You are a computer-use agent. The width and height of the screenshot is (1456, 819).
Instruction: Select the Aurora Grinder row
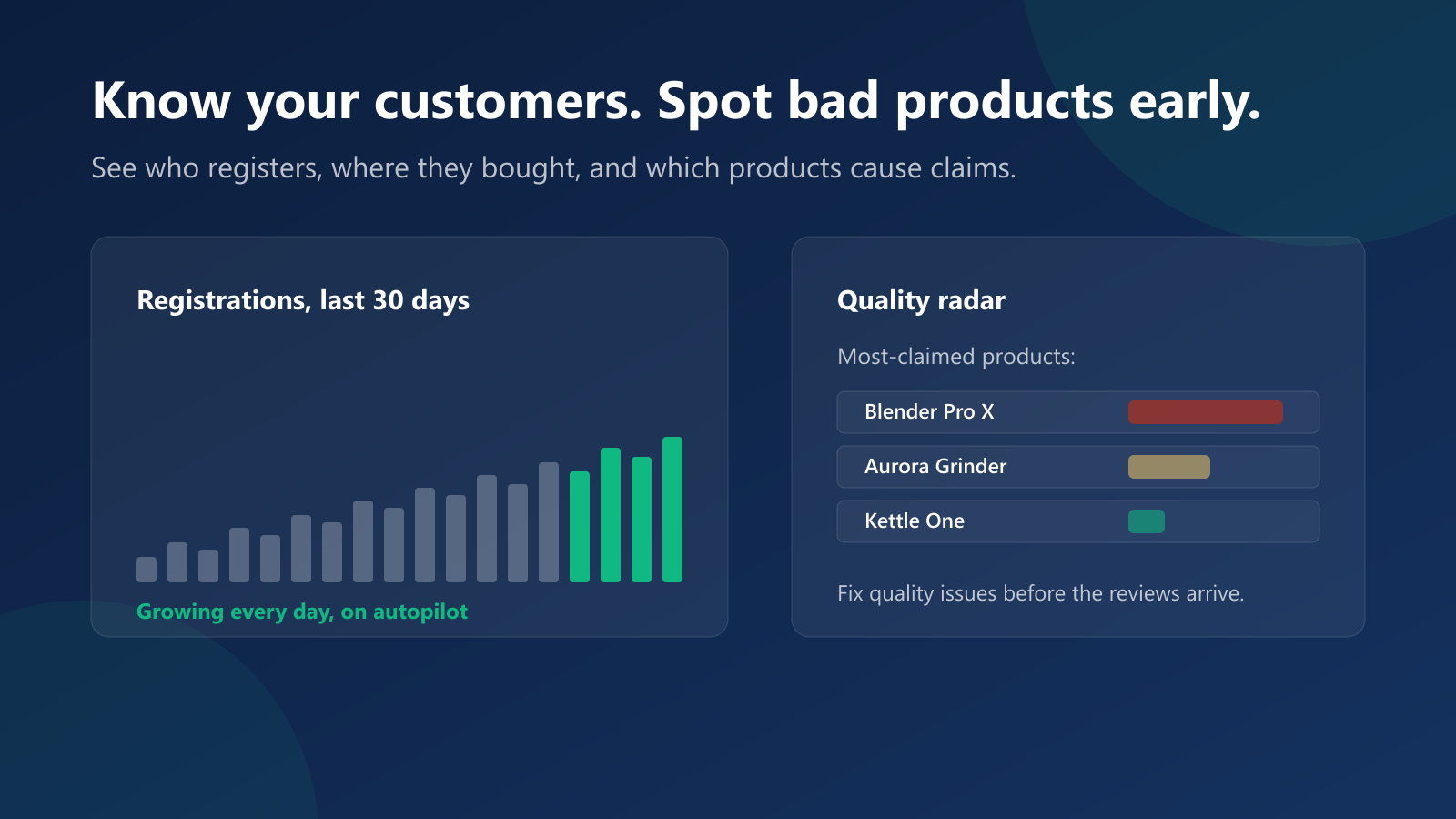(1078, 467)
